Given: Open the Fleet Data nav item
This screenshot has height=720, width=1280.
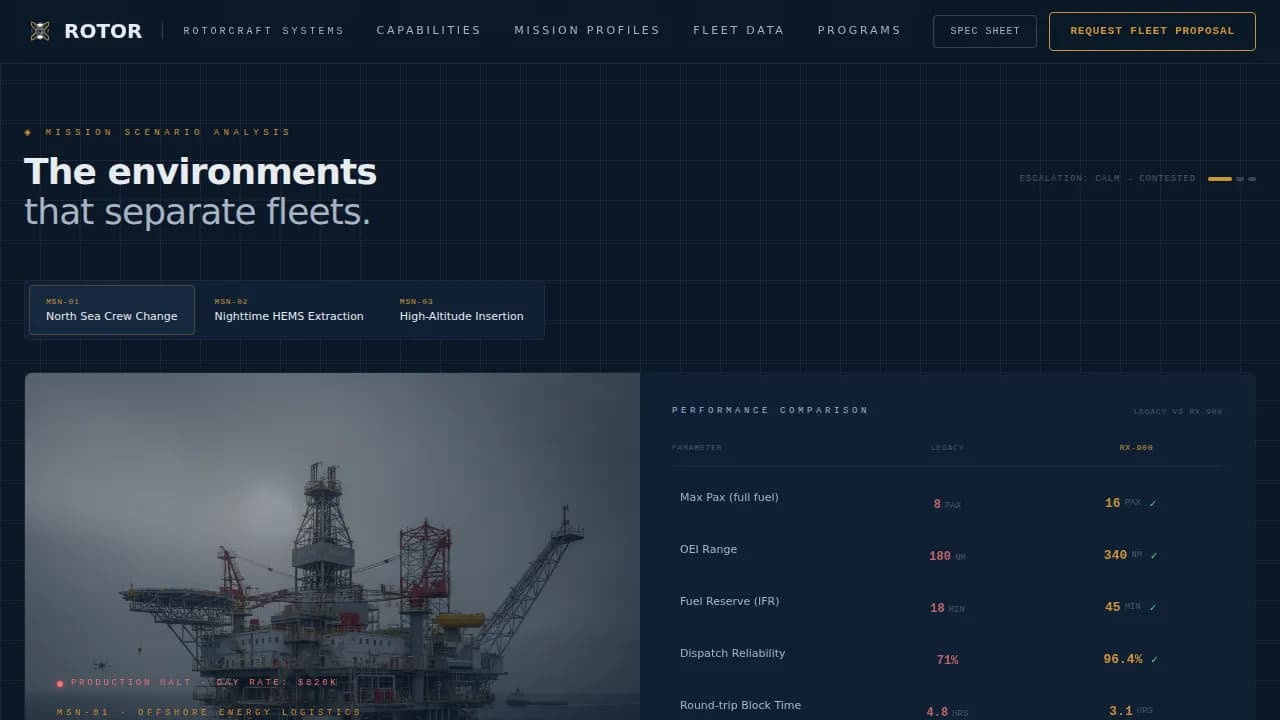Looking at the screenshot, I should (738, 31).
